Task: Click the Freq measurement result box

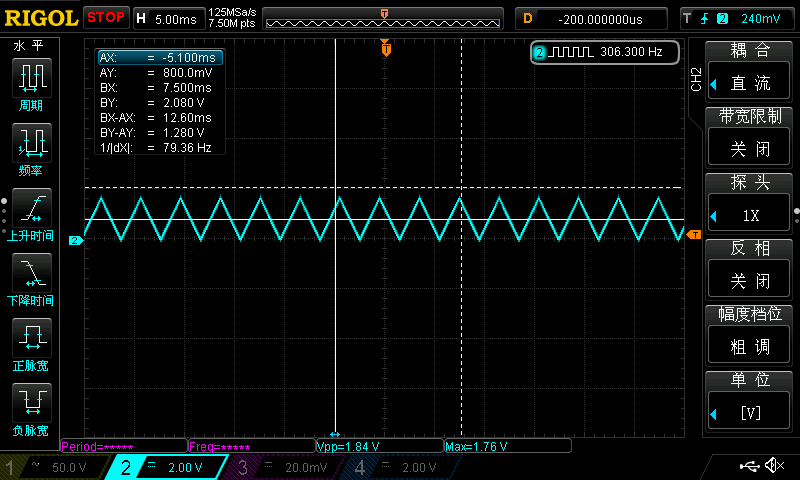Action: (x=252, y=446)
